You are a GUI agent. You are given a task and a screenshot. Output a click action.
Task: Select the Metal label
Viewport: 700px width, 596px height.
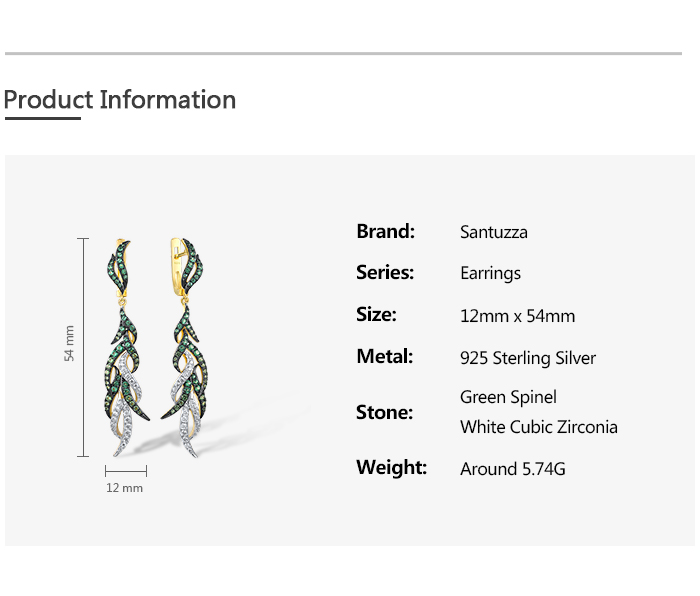(x=384, y=356)
